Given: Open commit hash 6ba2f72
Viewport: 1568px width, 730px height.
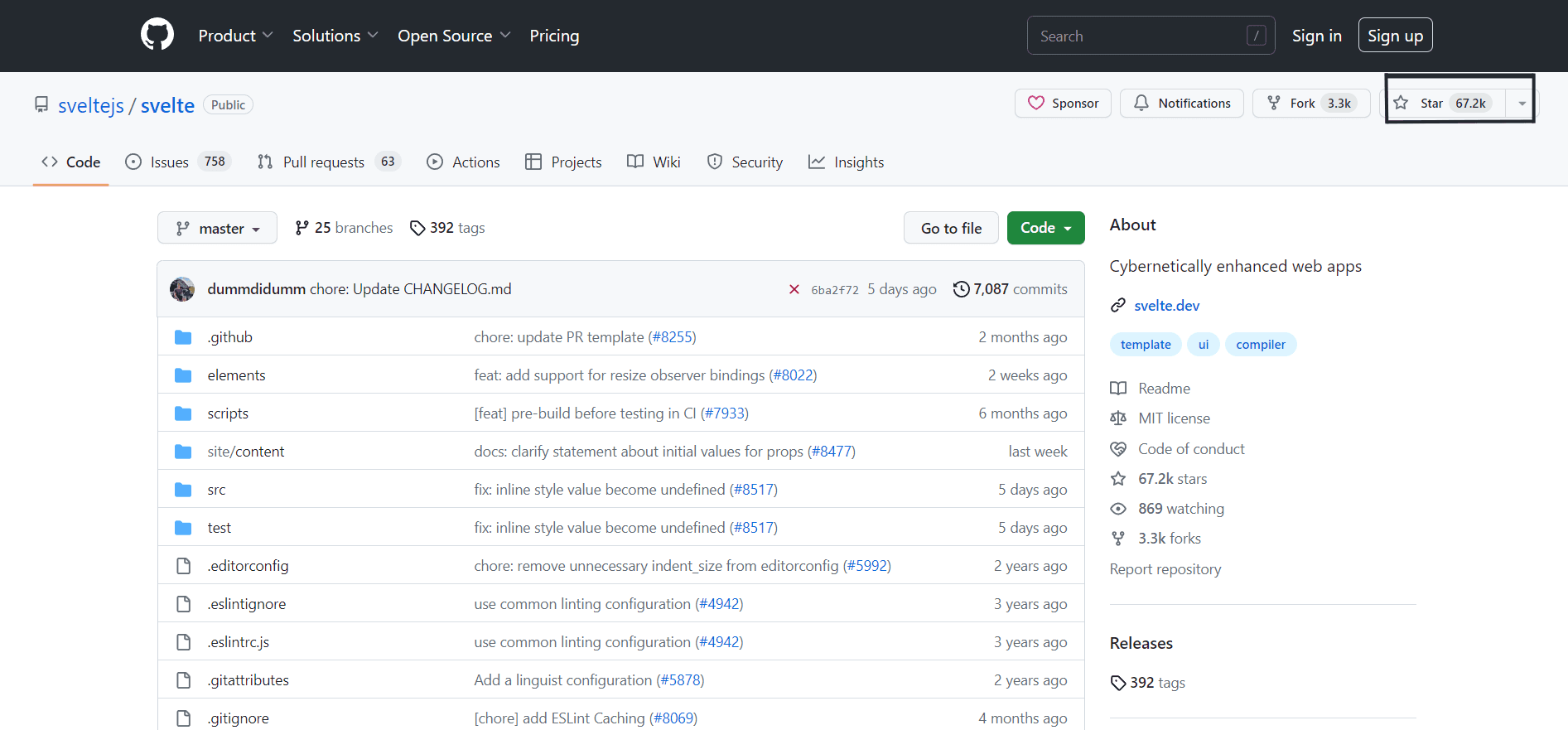Looking at the screenshot, I should [834, 290].
